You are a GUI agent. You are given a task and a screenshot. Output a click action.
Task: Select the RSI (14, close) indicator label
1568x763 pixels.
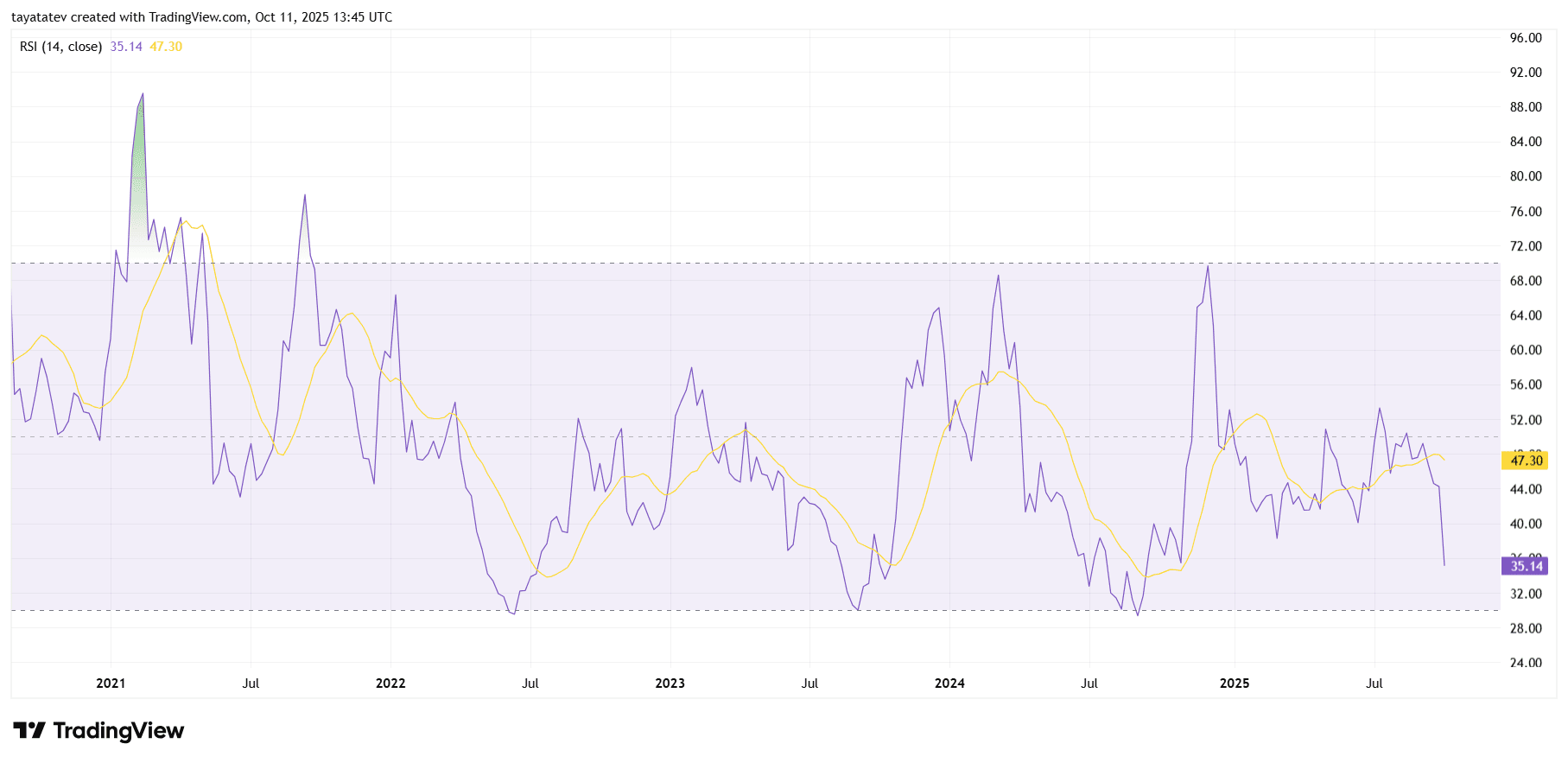(x=60, y=47)
